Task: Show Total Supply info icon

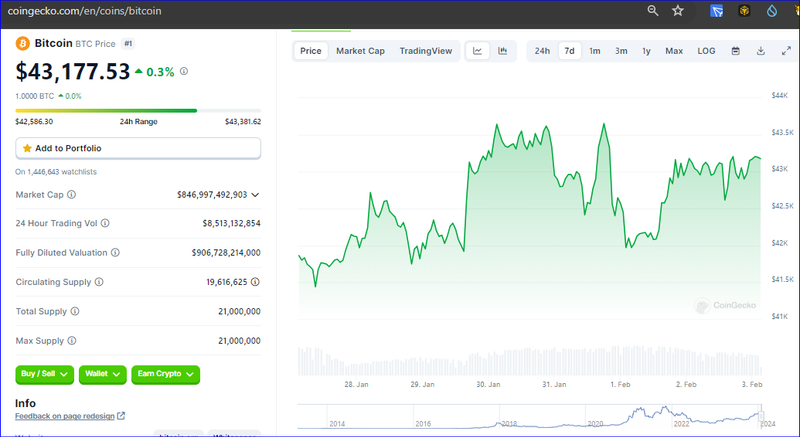Action: pyautogui.click(x=74, y=311)
